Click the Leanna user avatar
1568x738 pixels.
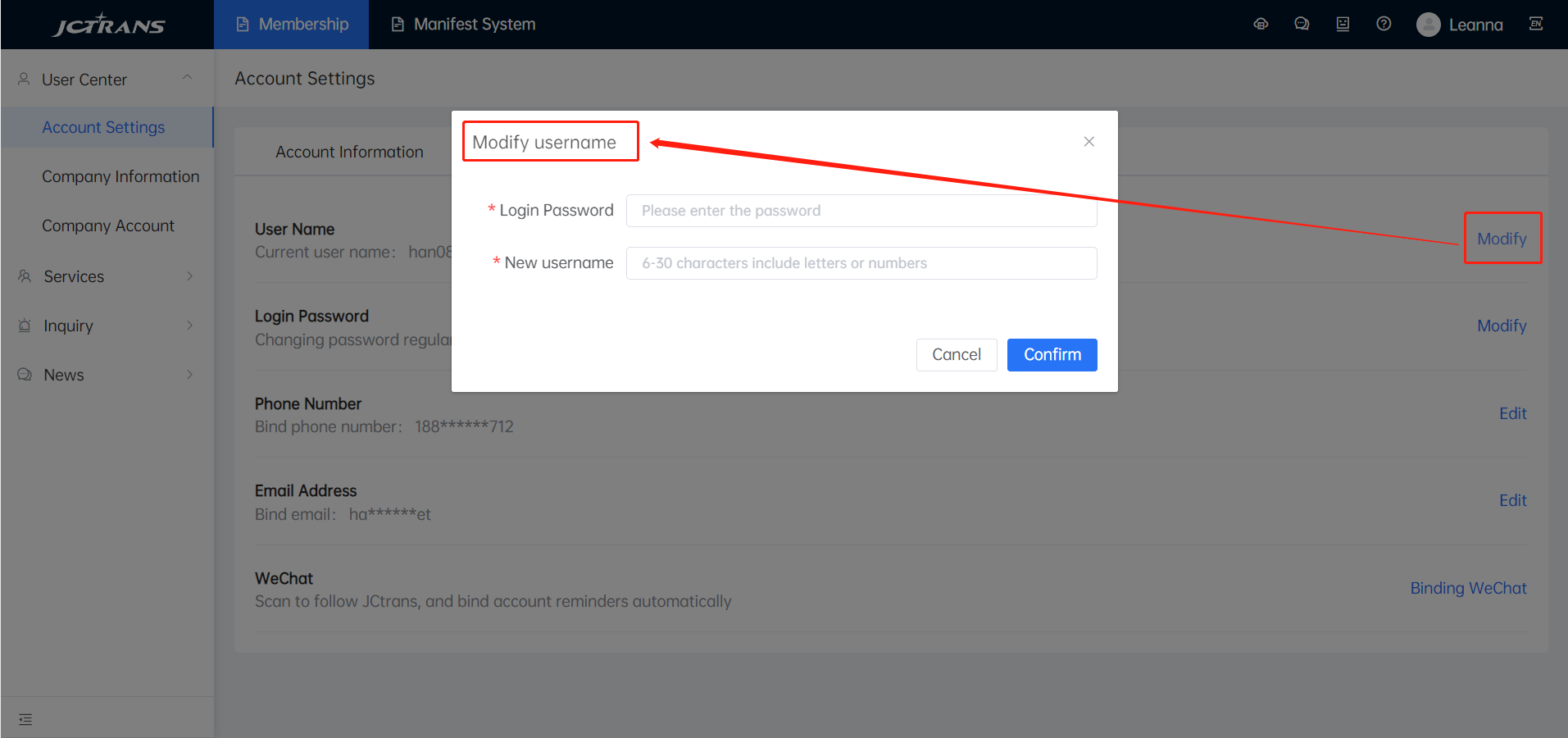(1429, 25)
